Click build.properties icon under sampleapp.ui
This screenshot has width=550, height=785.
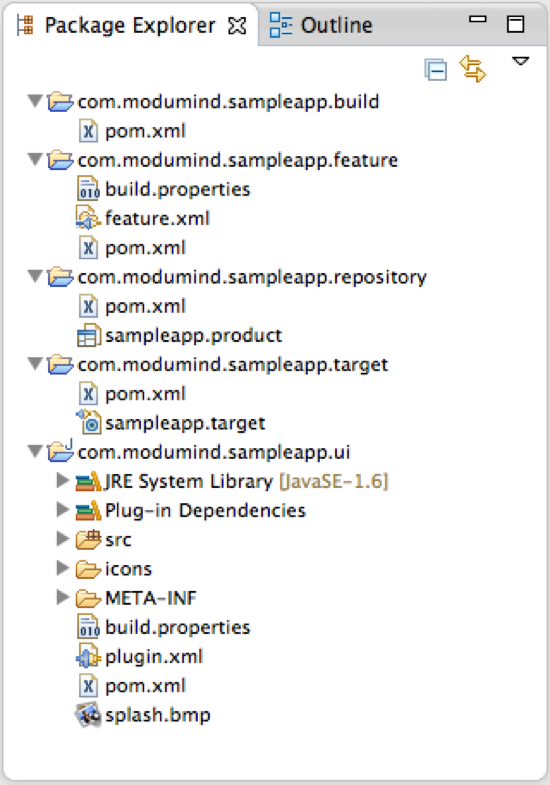[x=89, y=627]
